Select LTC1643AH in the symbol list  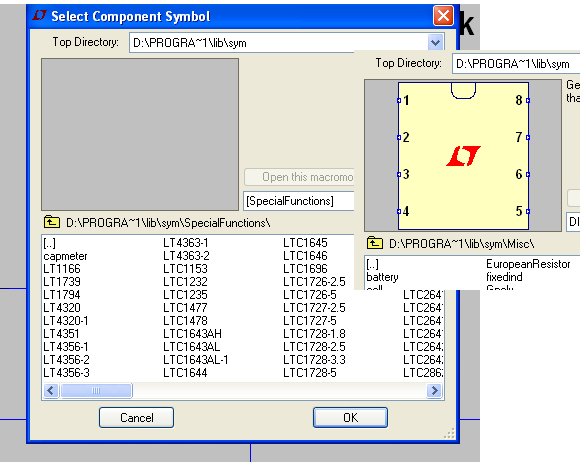[192, 334]
